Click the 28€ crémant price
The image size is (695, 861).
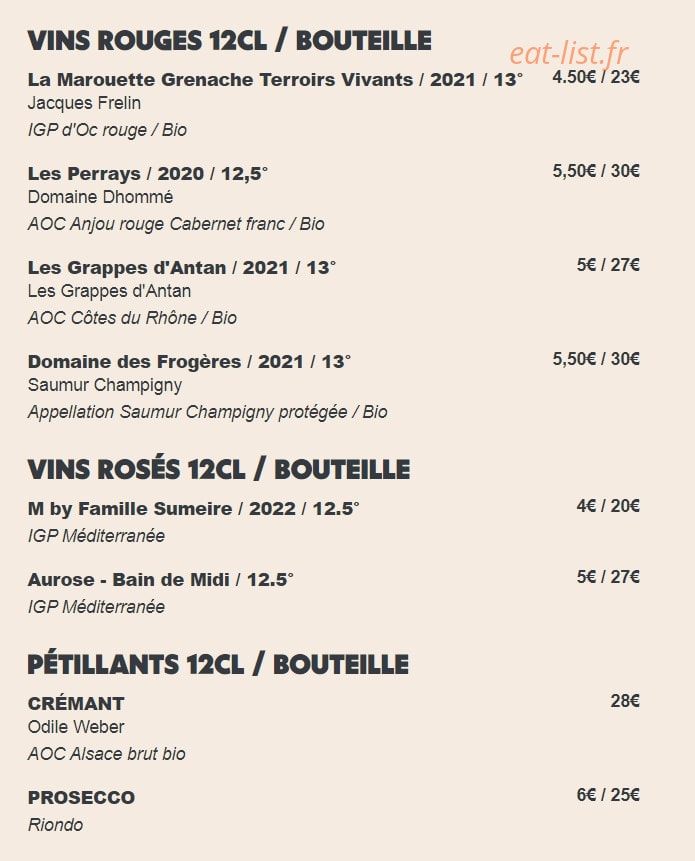click(625, 701)
